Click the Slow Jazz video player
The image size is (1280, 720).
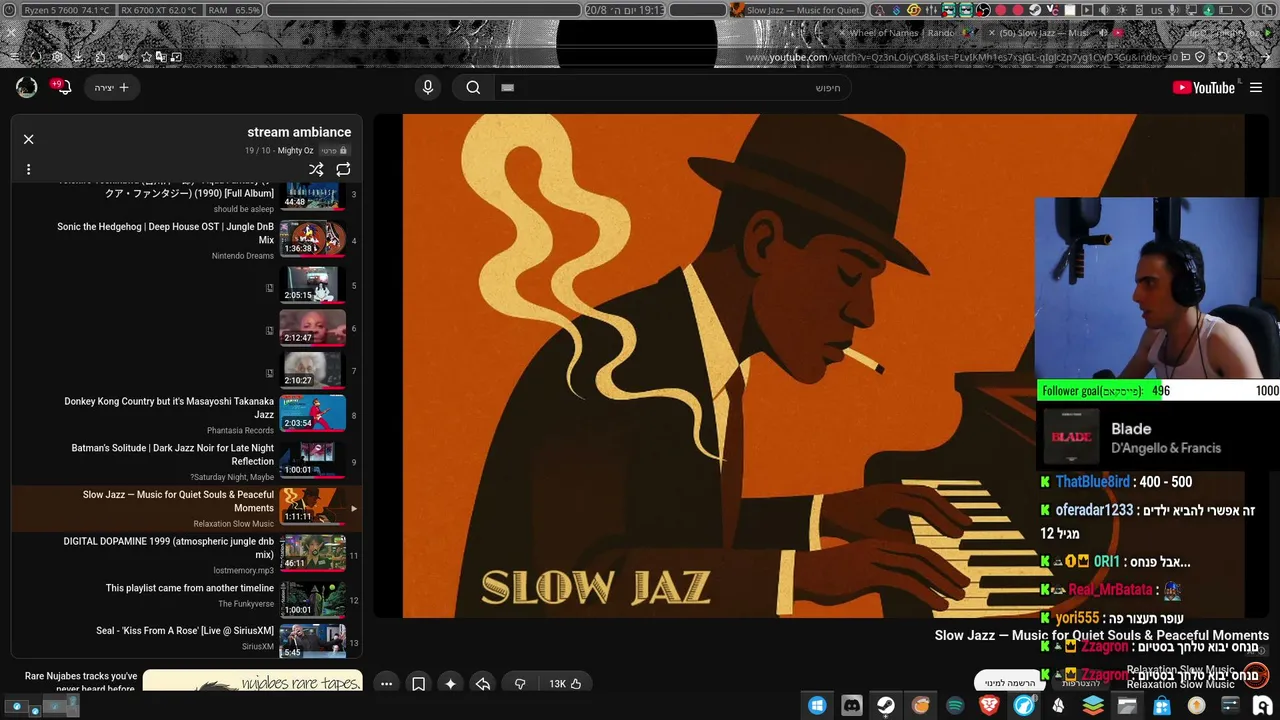point(823,366)
